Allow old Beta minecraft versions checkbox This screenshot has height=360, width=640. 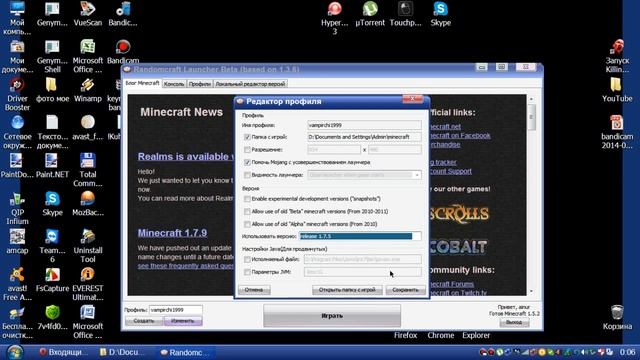[x=247, y=211]
